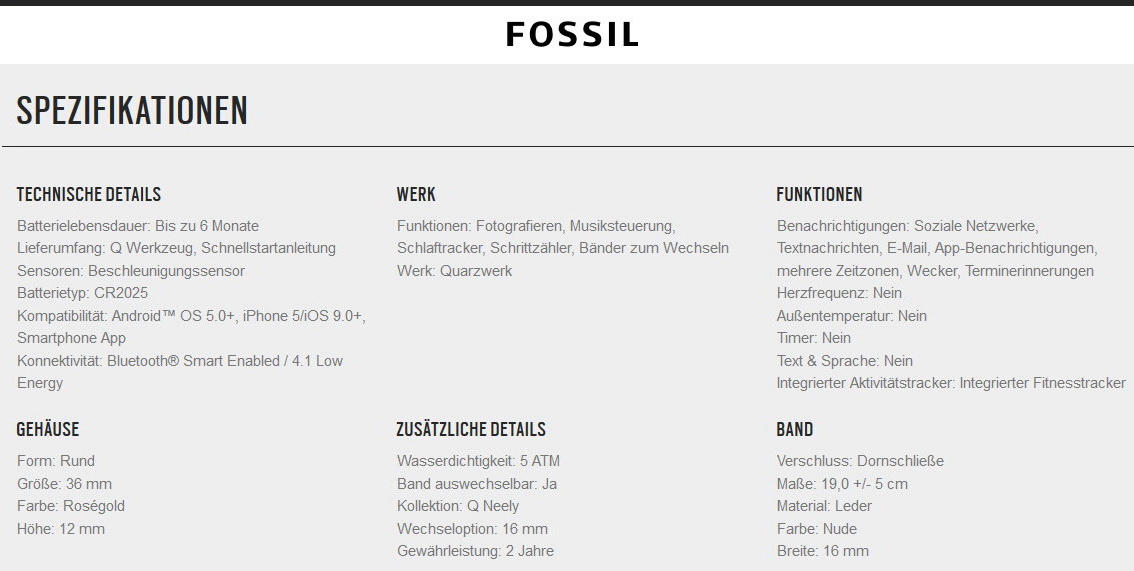Select the Farbe: Roségold text
Viewport: 1134px width, 571px height.
coord(71,506)
